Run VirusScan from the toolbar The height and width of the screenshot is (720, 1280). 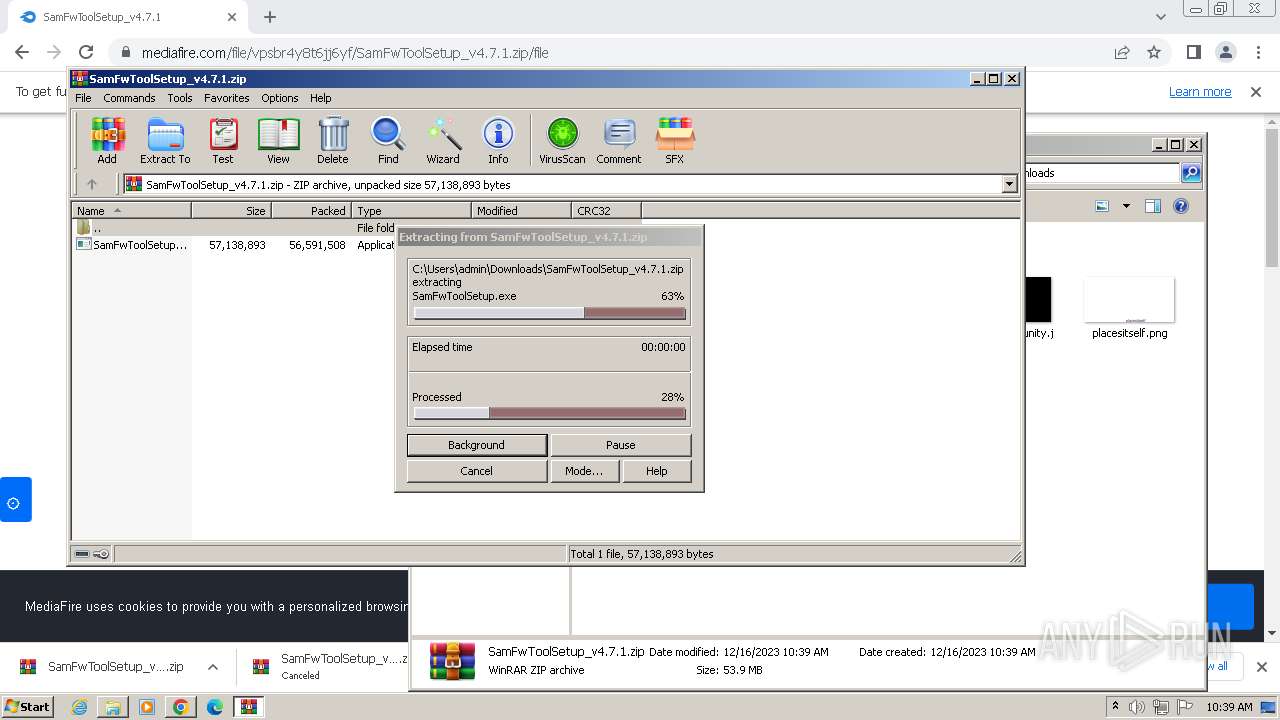click(x=562, y=140)
